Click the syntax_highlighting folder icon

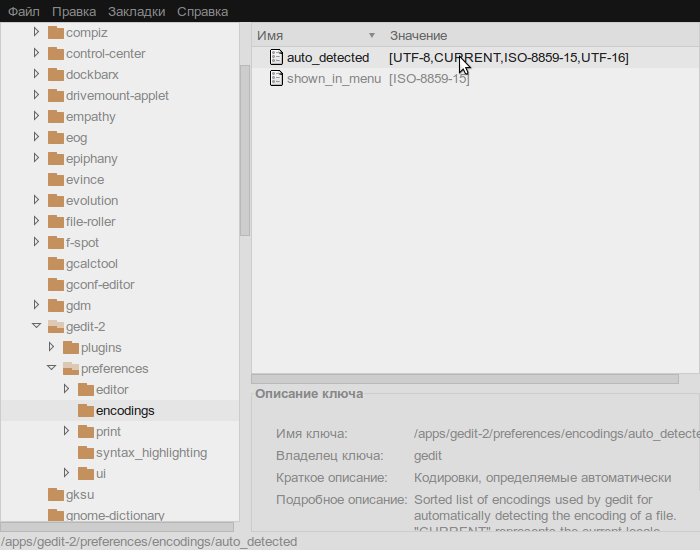[86, 452]
